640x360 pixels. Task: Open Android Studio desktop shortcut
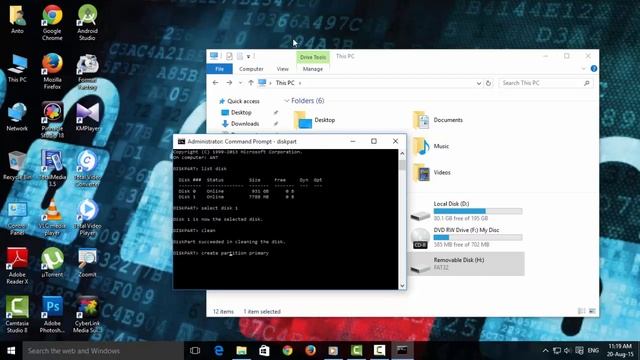pos(87,23)
